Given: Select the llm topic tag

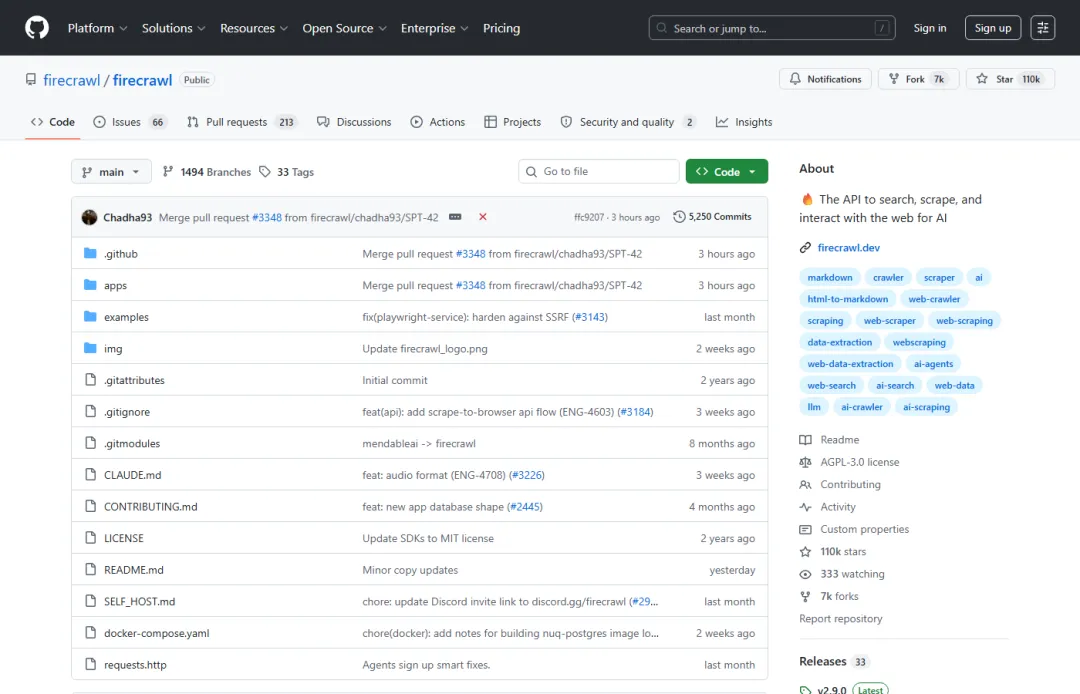Looking at the screenshot, I should point(813,408).
